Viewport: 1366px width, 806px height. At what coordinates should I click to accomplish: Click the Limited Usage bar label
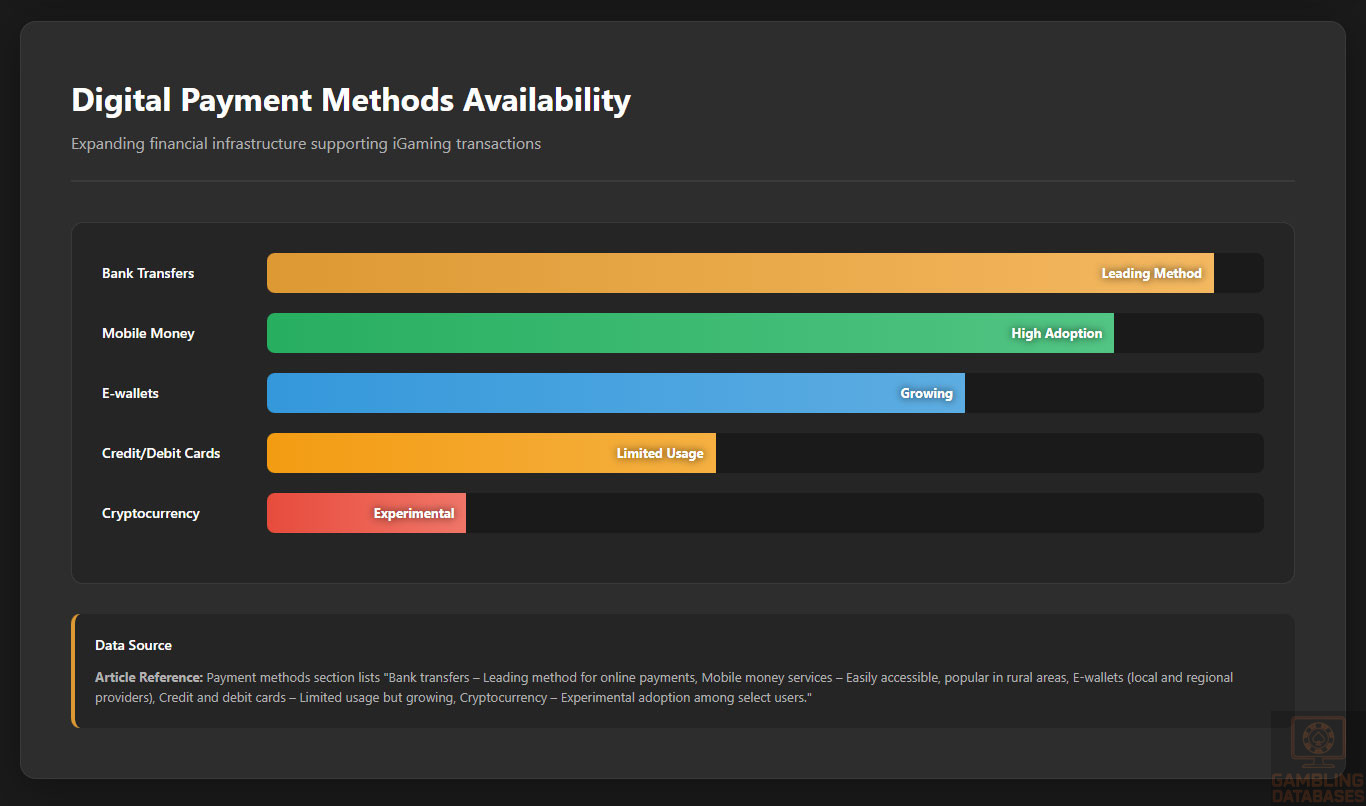pos(659,453)
